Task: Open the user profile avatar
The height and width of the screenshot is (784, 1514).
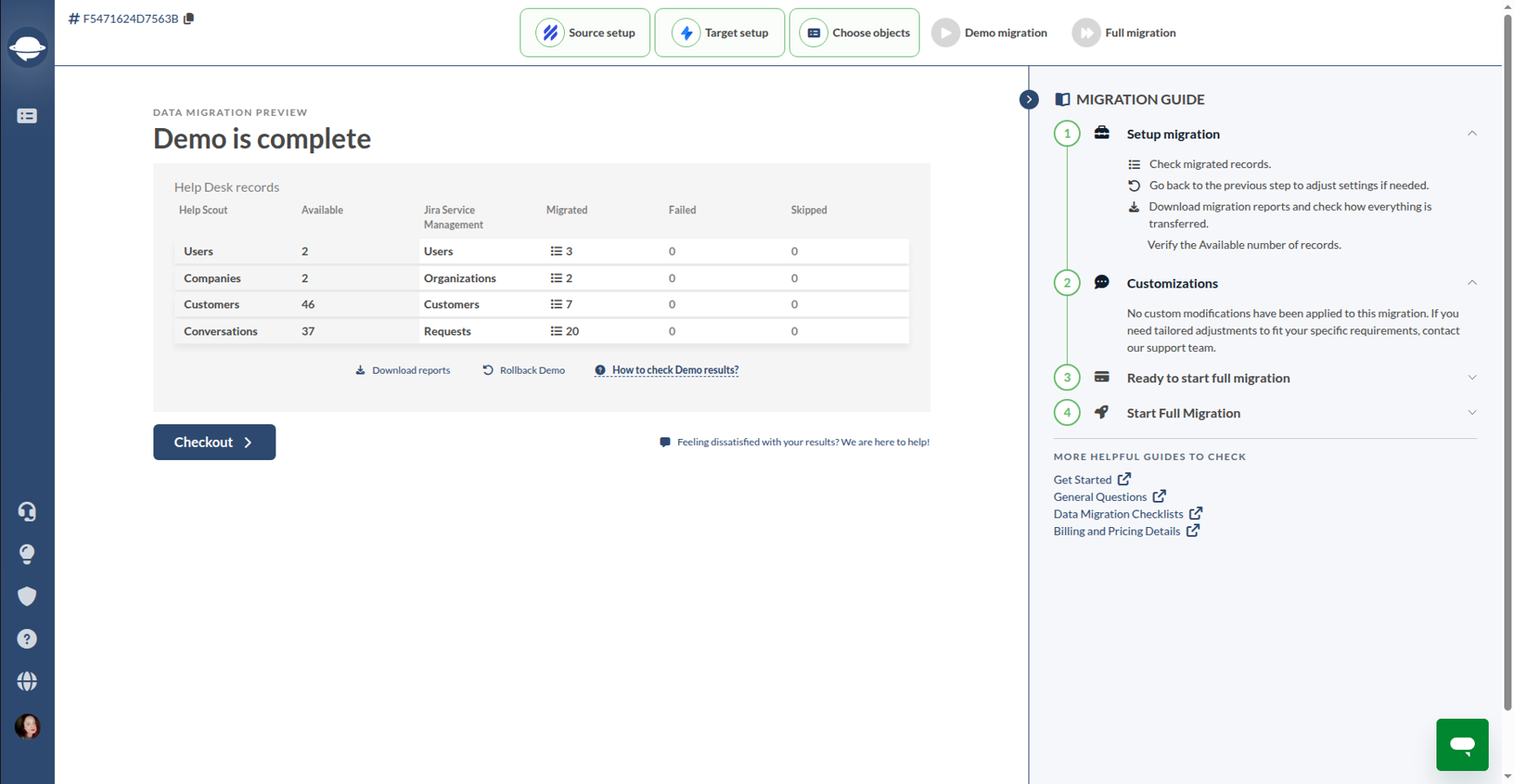Action: [x=27, y=727]
